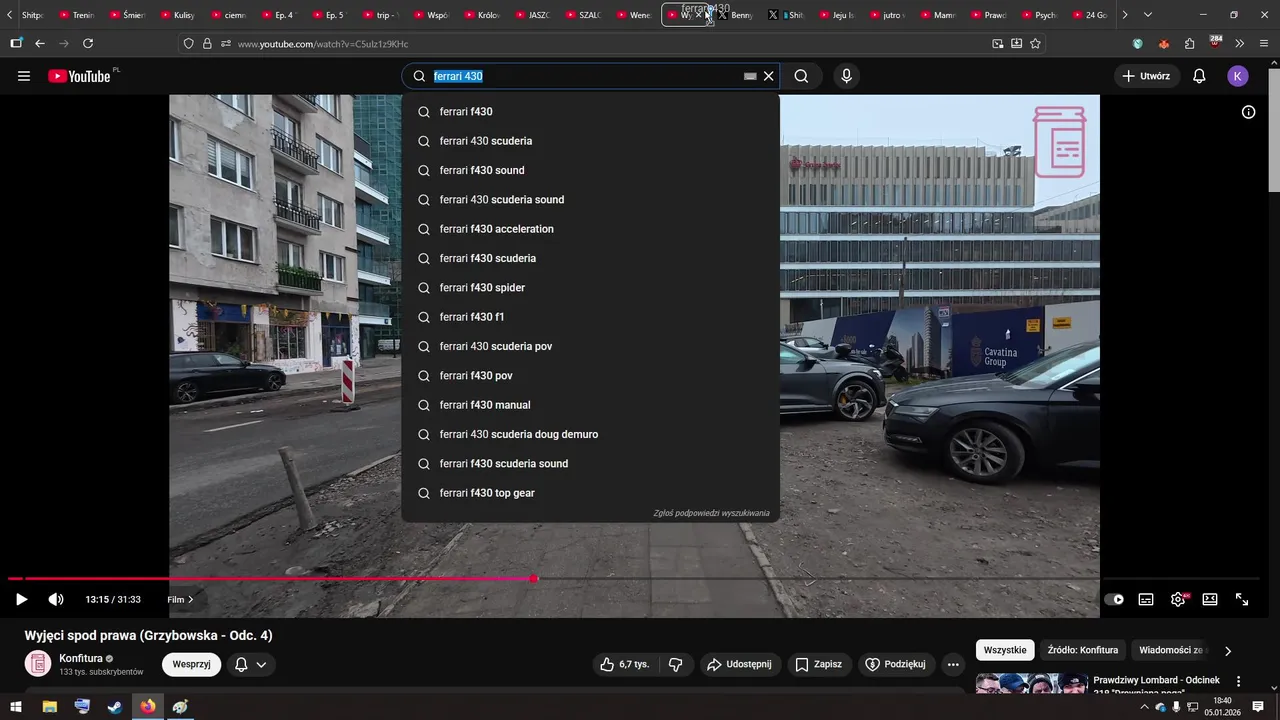Select the Wszystkie filter chip
The height and width of the screenshot is (720, 1280).
(x=1005, y=650)
